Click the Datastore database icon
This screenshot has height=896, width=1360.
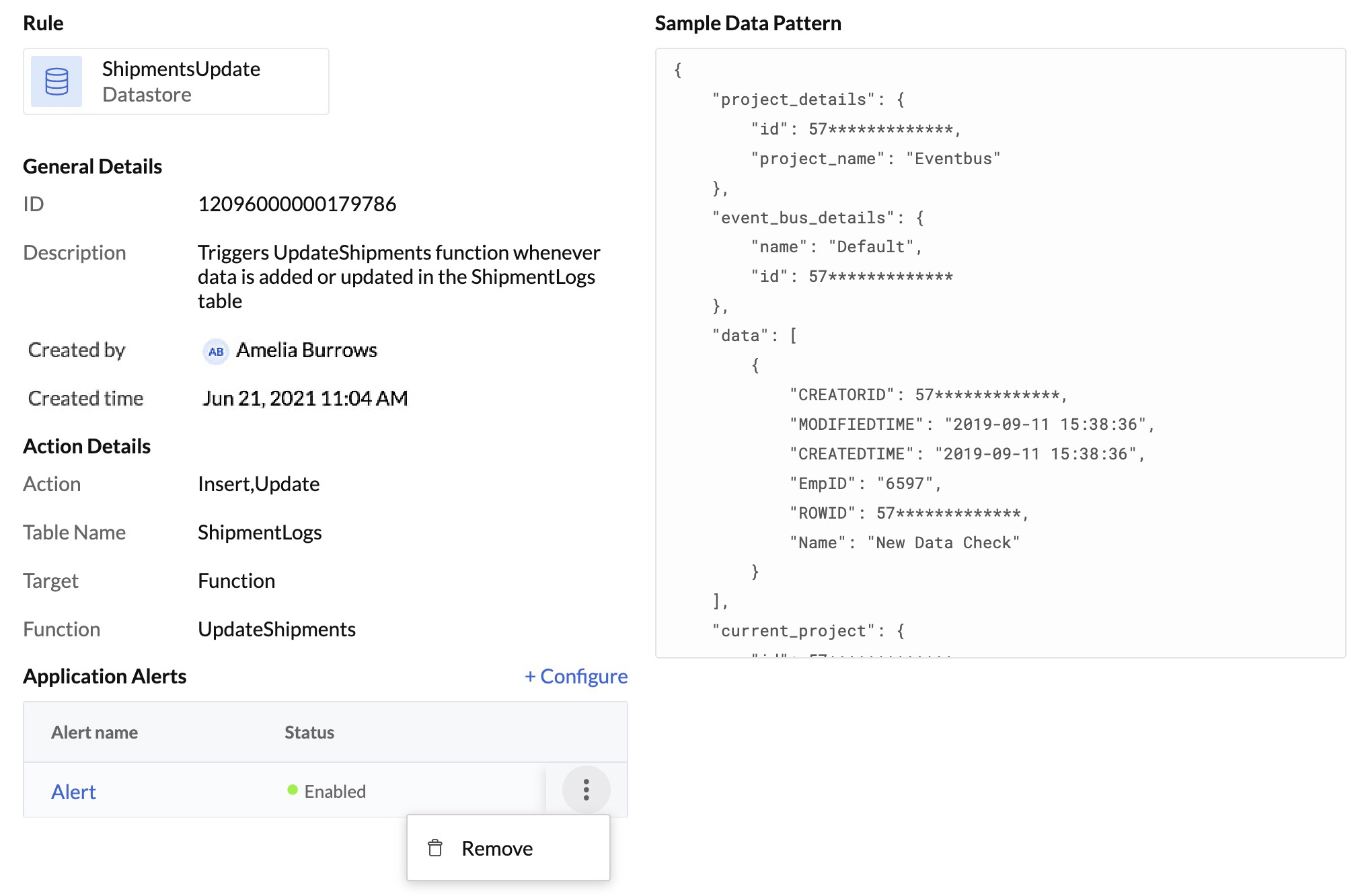[x=56, y=81]
